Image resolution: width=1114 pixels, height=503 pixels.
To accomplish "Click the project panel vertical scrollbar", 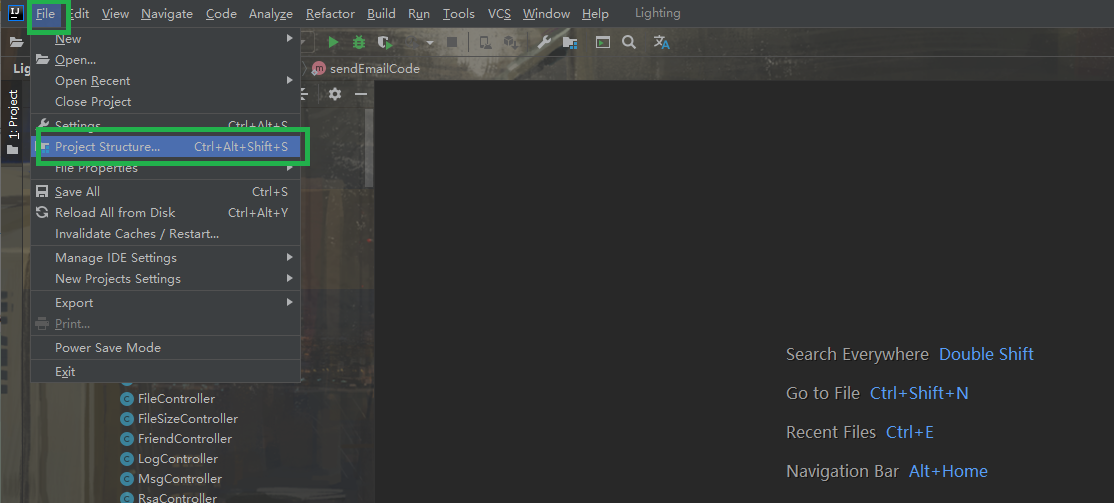I will point(369,148).
